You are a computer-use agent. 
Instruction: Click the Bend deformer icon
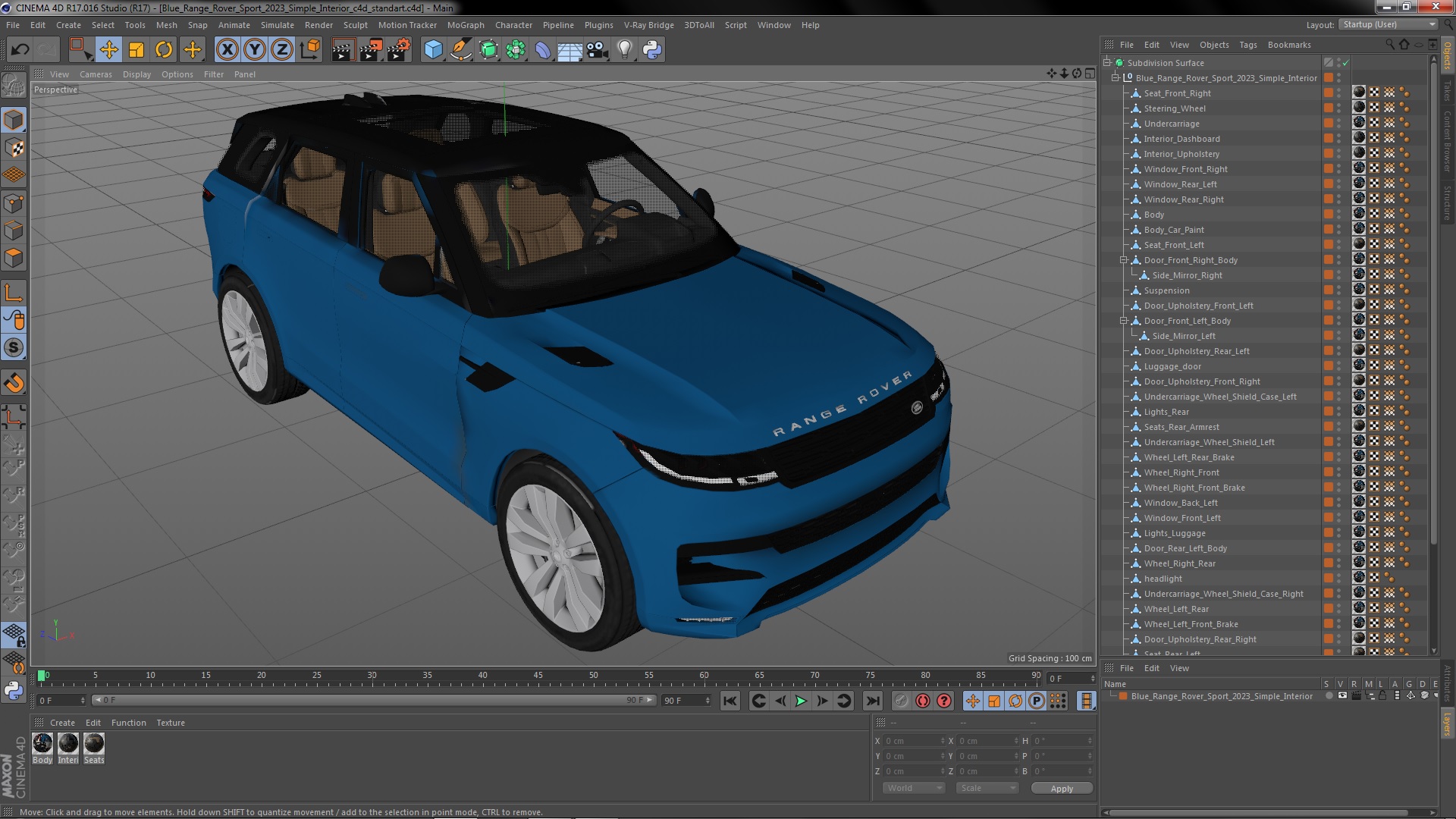(x=543, y=50)
